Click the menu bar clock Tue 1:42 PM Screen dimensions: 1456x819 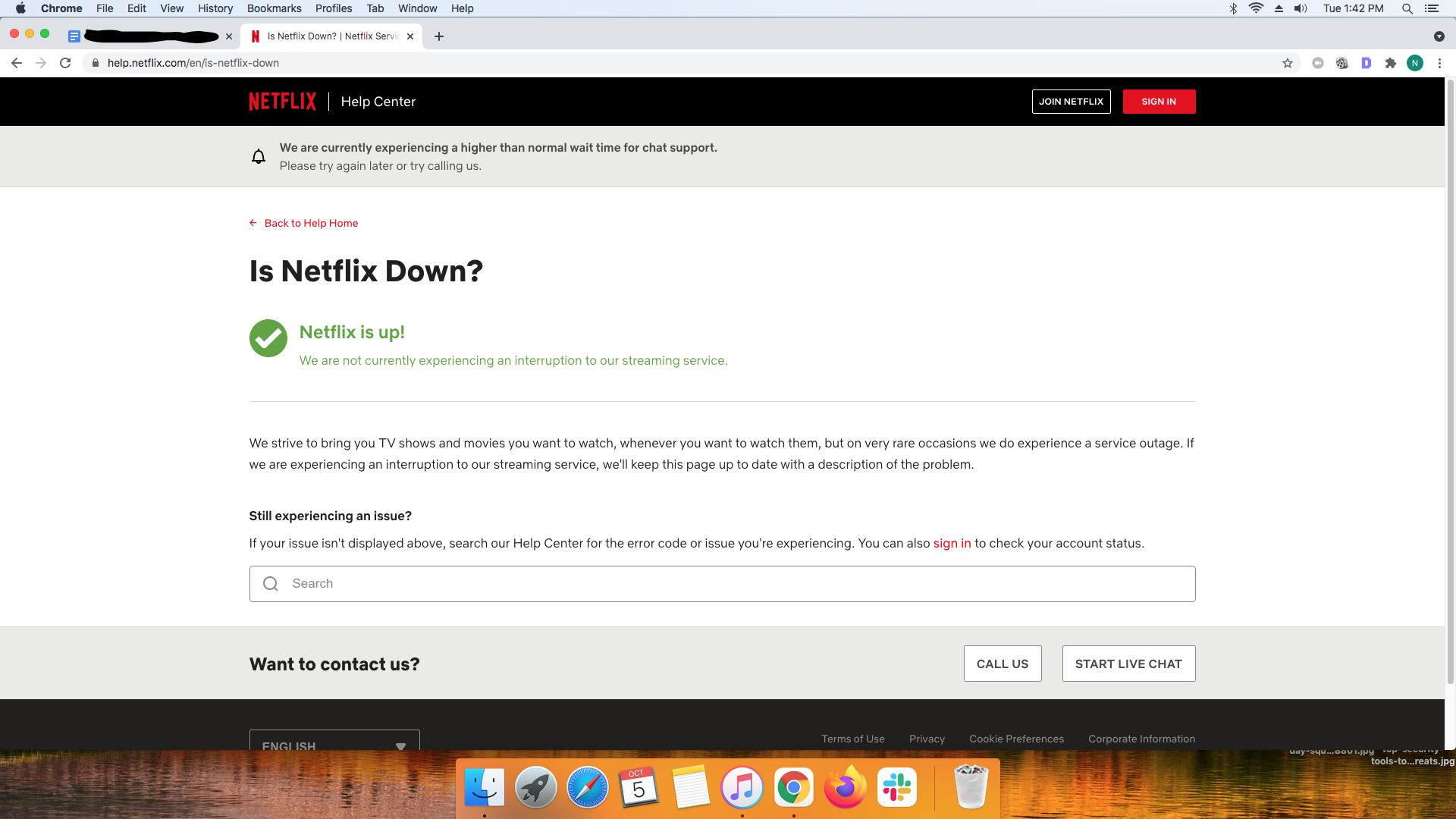click(x=1354, y=8)
